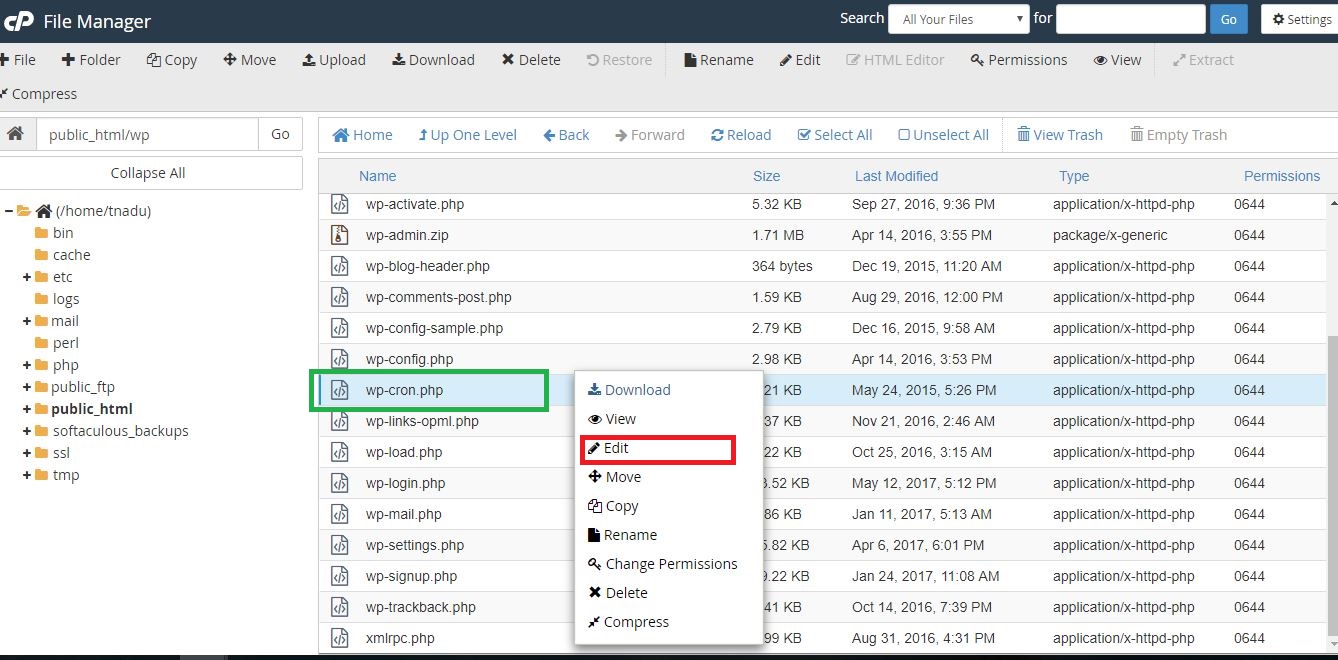Sort files by Size column
This screenshot has width=1338, height=660.
coord(766,176)
